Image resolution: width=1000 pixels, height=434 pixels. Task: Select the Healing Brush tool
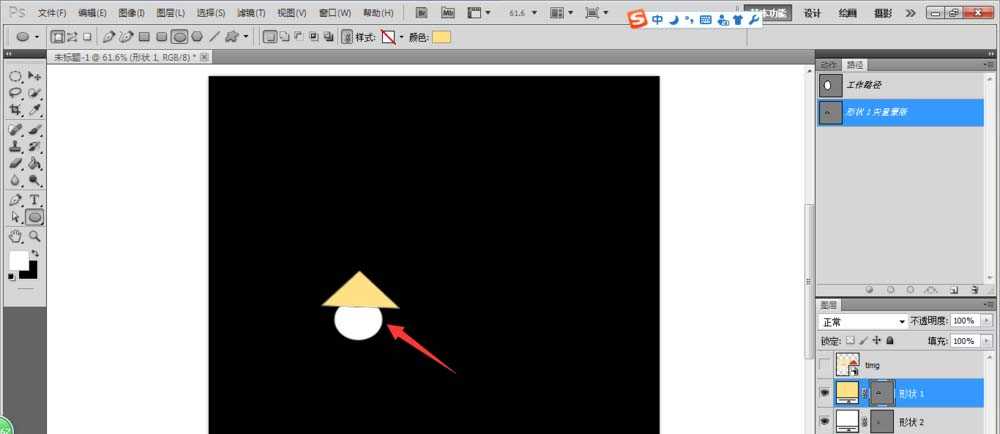point(15,130)
